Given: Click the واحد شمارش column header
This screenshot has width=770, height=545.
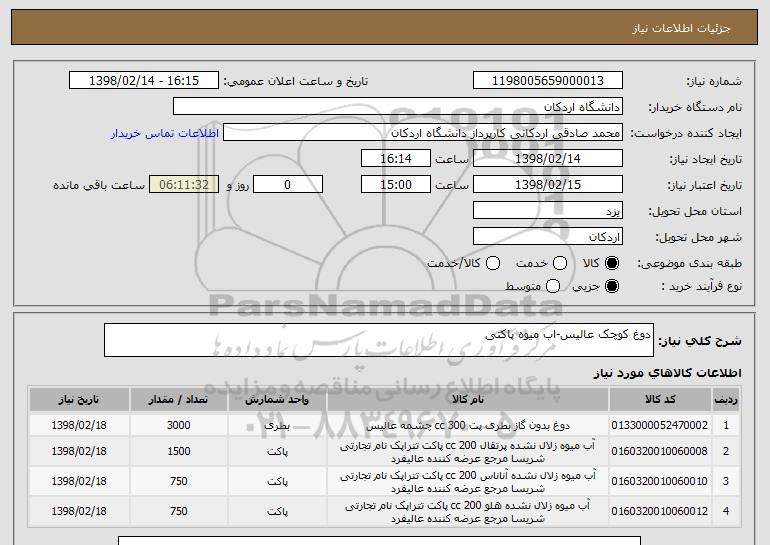Looking at the screenshot, I should click(277, 400).
